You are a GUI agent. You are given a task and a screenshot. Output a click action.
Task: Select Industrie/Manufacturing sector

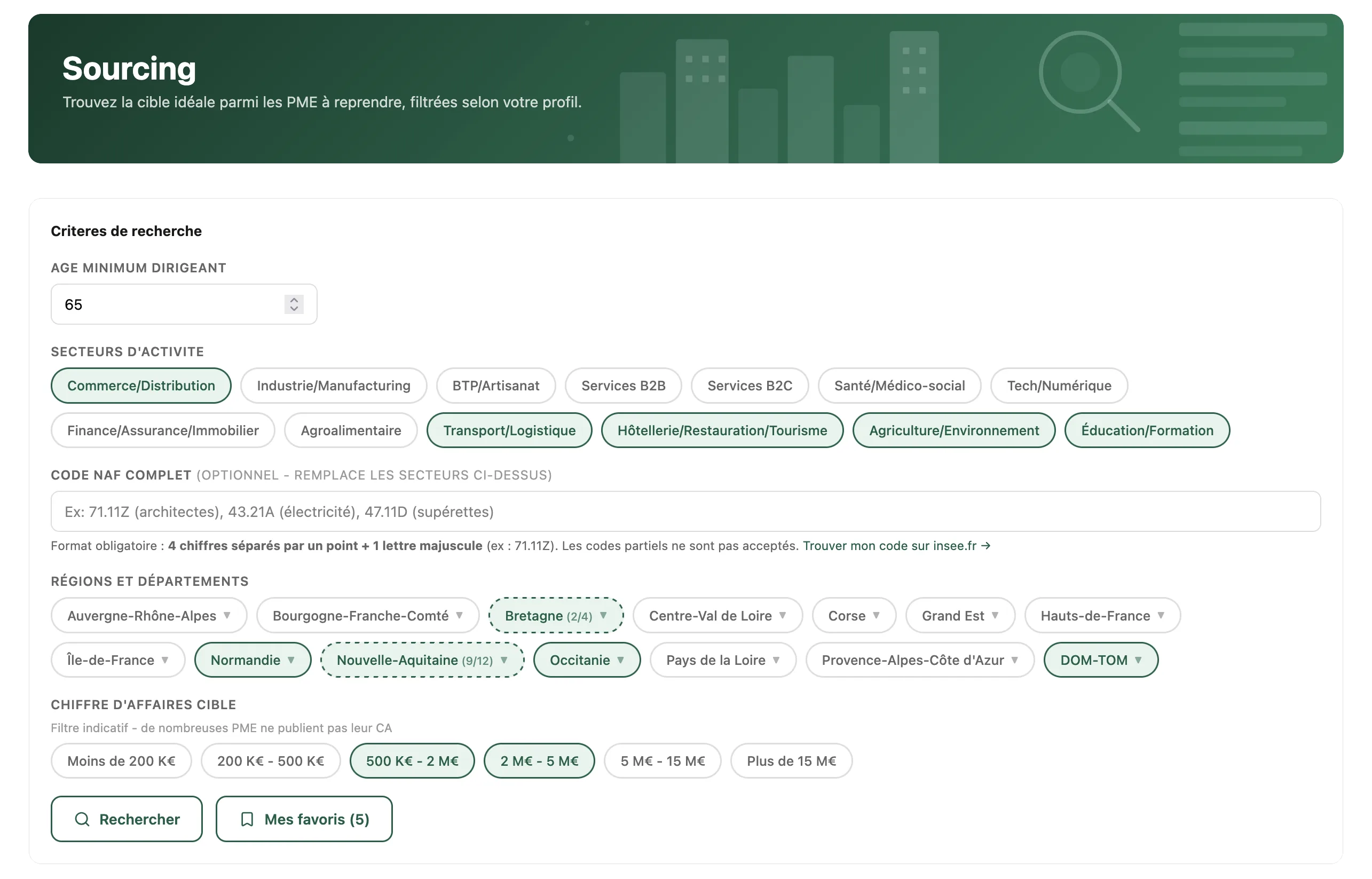click(333, 385)
